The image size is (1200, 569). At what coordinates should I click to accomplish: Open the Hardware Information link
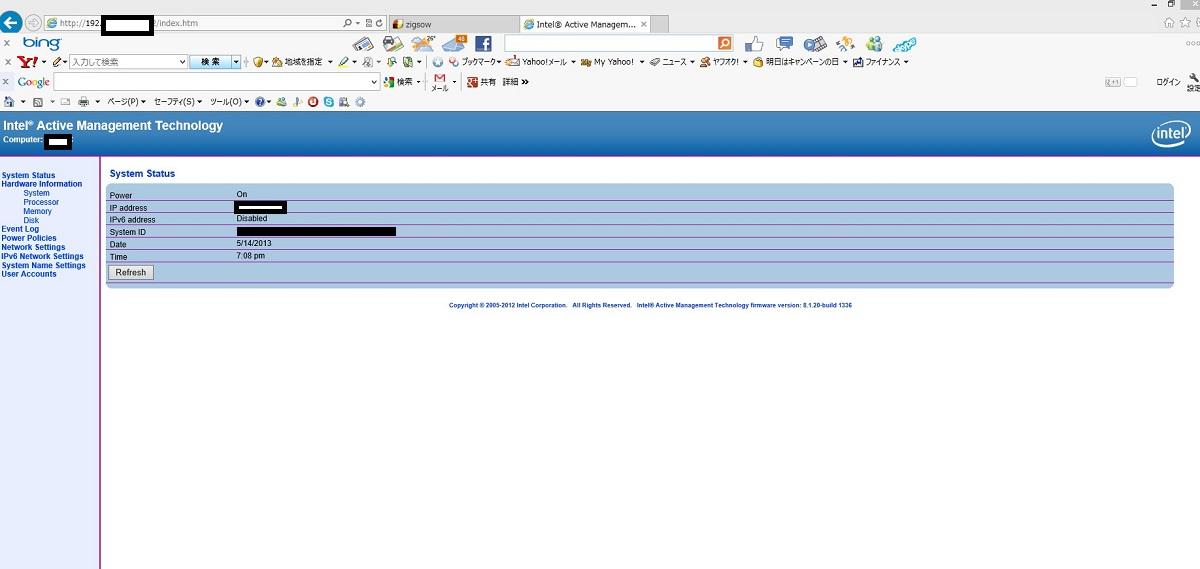(42, 184)
